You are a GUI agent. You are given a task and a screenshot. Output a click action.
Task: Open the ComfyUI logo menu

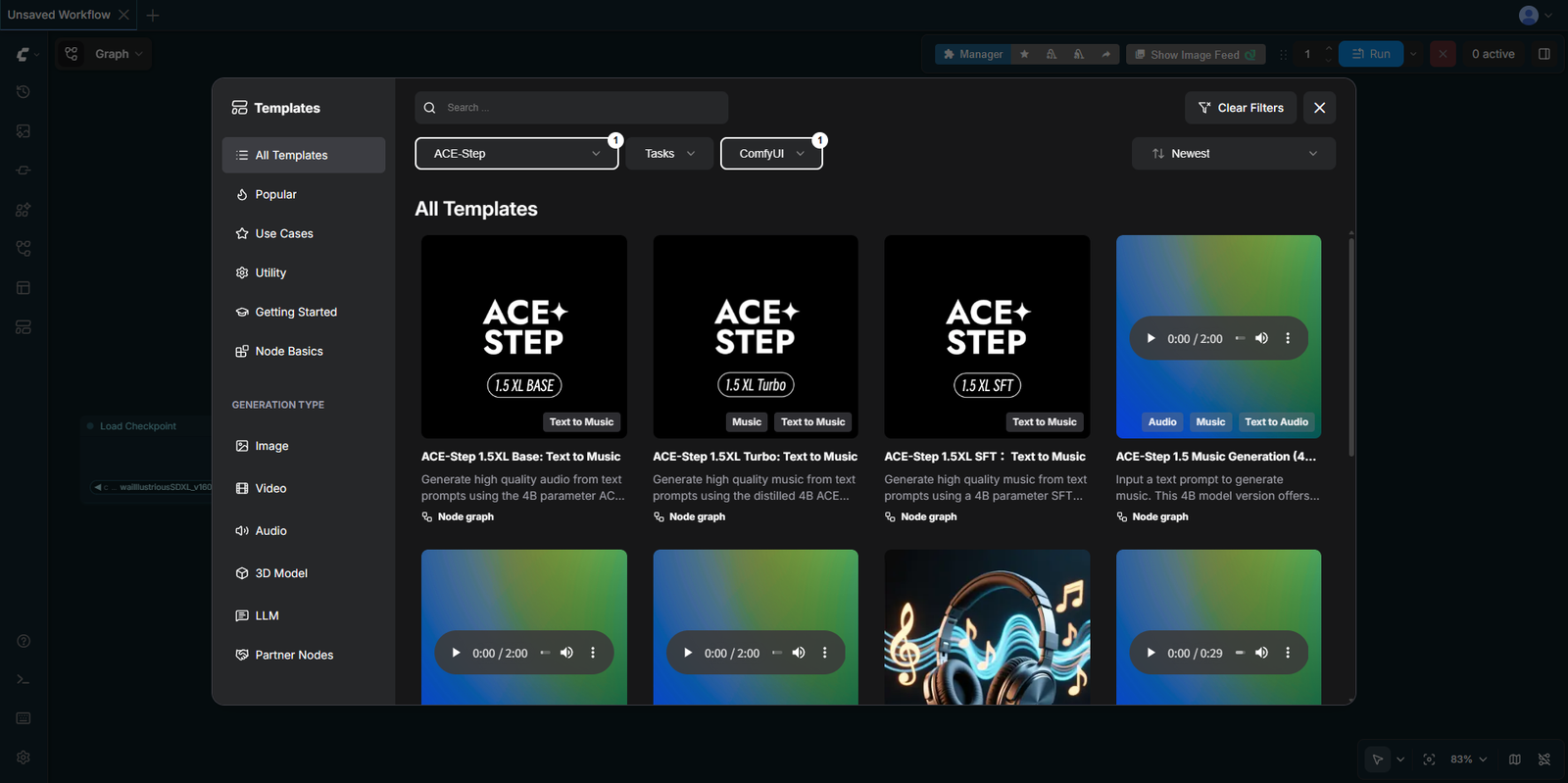tap(24, 54)
